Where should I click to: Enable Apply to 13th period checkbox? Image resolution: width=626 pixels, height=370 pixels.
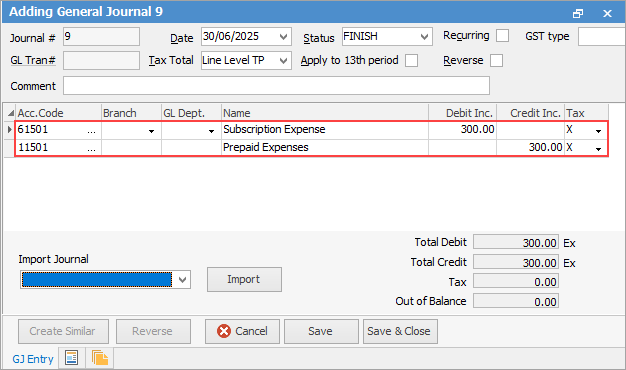(x=412, y=61)
